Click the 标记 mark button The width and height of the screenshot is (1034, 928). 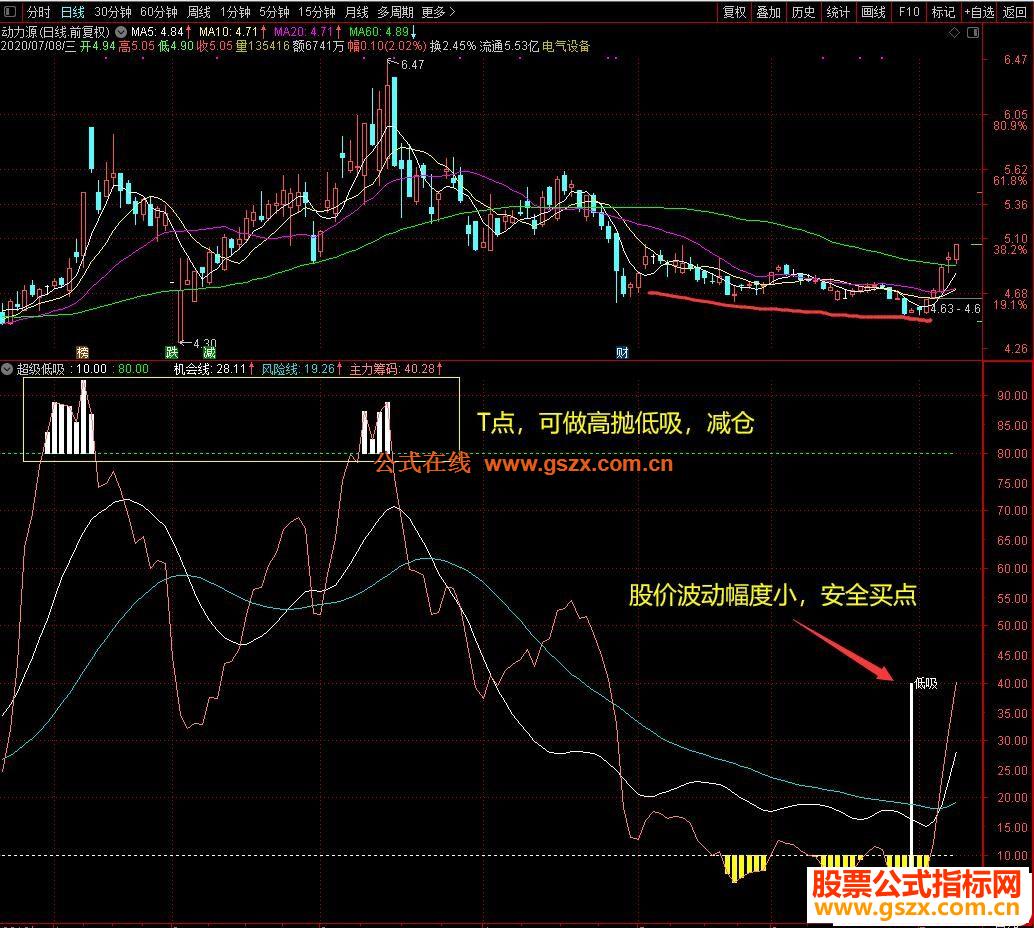[943, 12]
